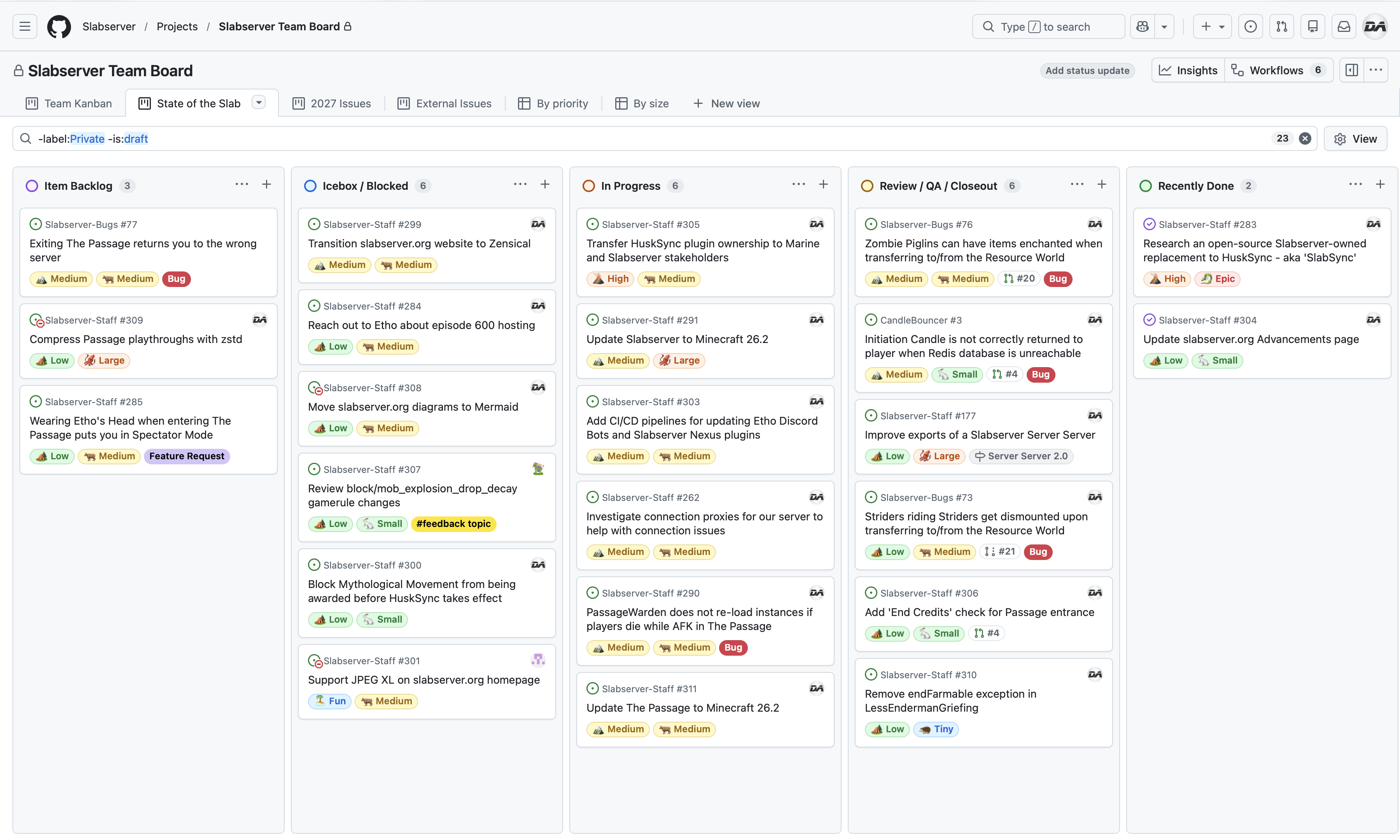Open Recently Done column options menu

pos(1355,185)
